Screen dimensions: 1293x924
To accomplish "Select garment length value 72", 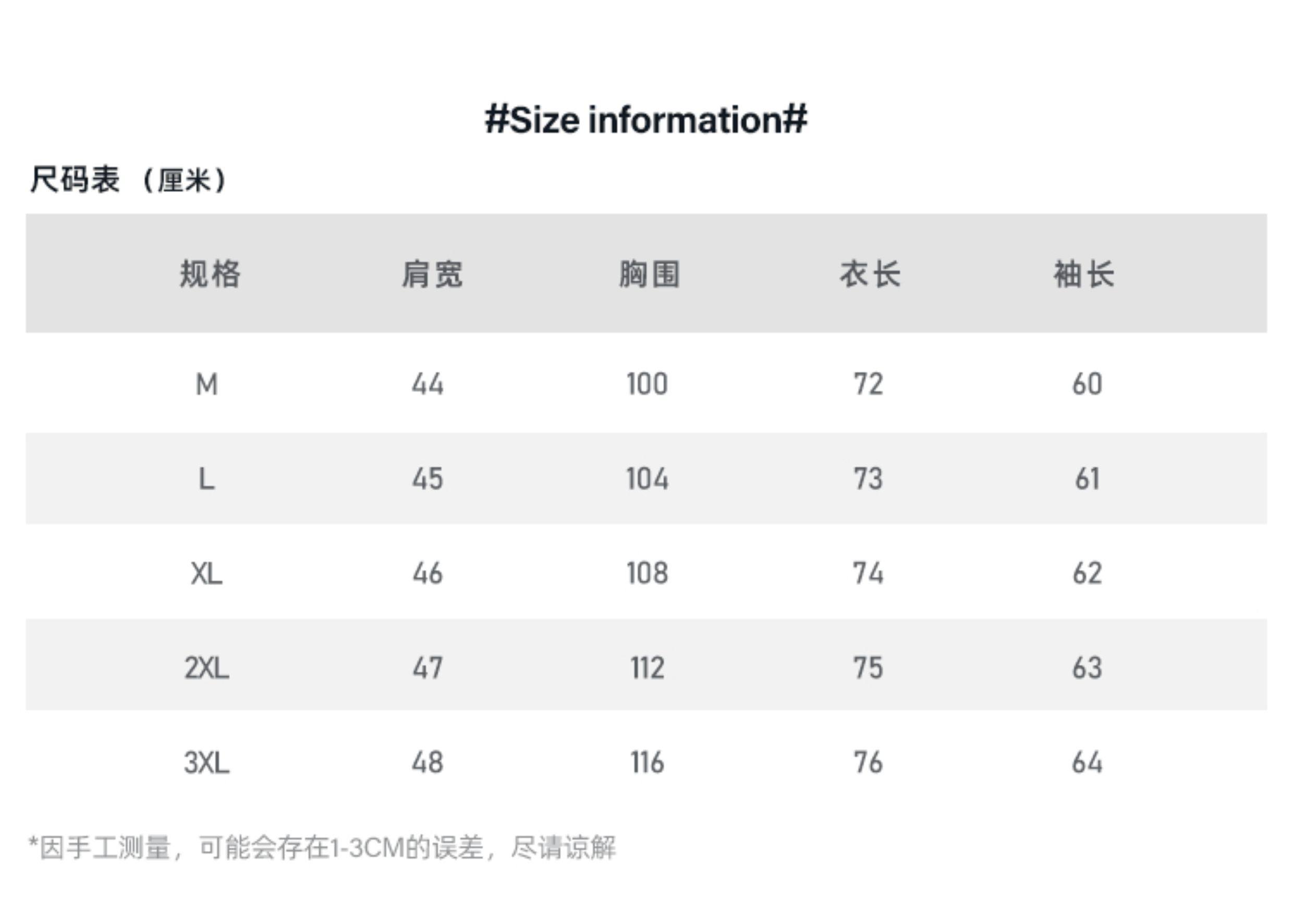I will click(868, 384).
